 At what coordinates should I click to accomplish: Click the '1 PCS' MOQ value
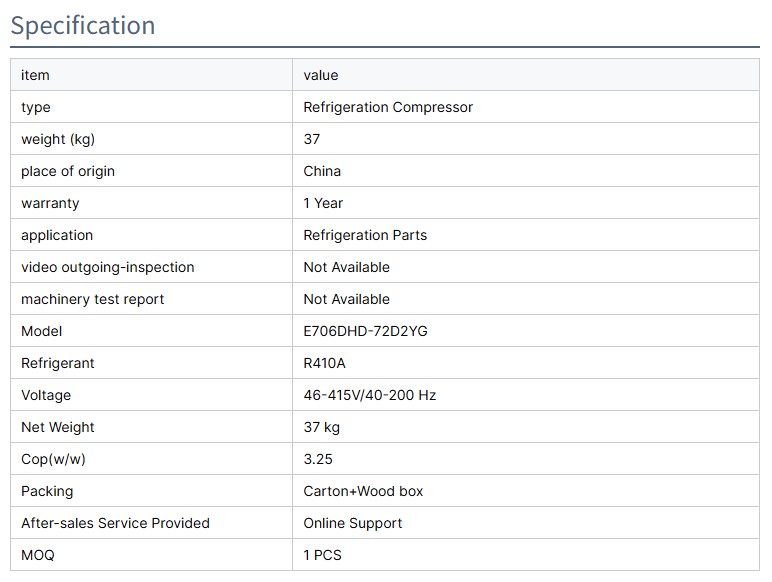(323, 555)
